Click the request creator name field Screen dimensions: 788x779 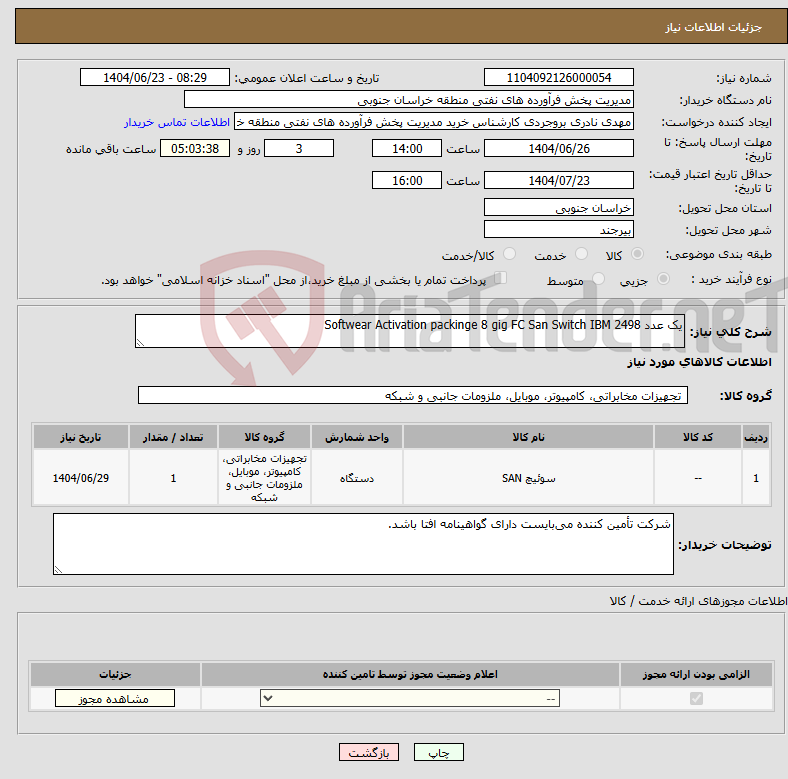pyautogui.click(x=434, y=122)
